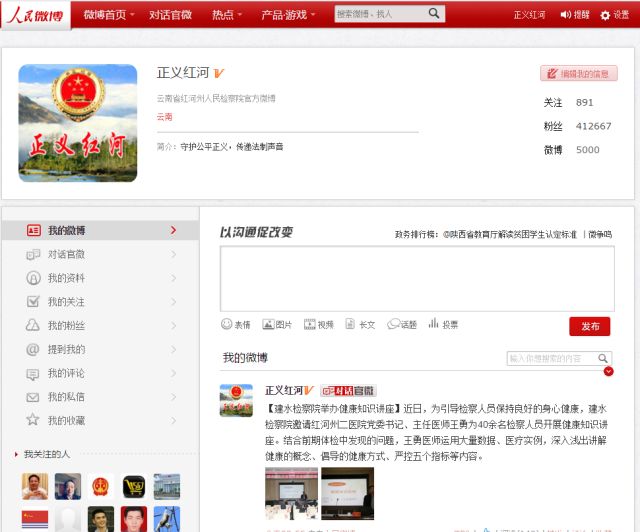Open the first followed person's avatar, smiling man
This screenshot has width=640, height=532.
click(35, 486)
